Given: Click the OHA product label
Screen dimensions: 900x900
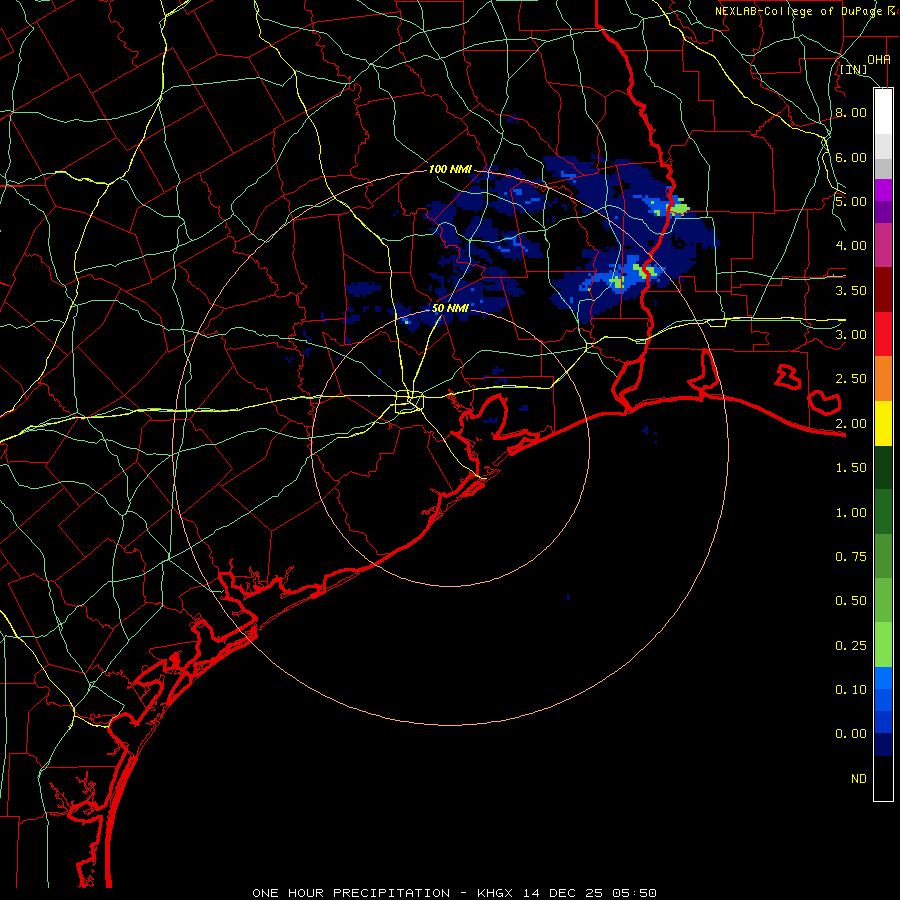Looking at the screenshot, I should pos(879,60).
